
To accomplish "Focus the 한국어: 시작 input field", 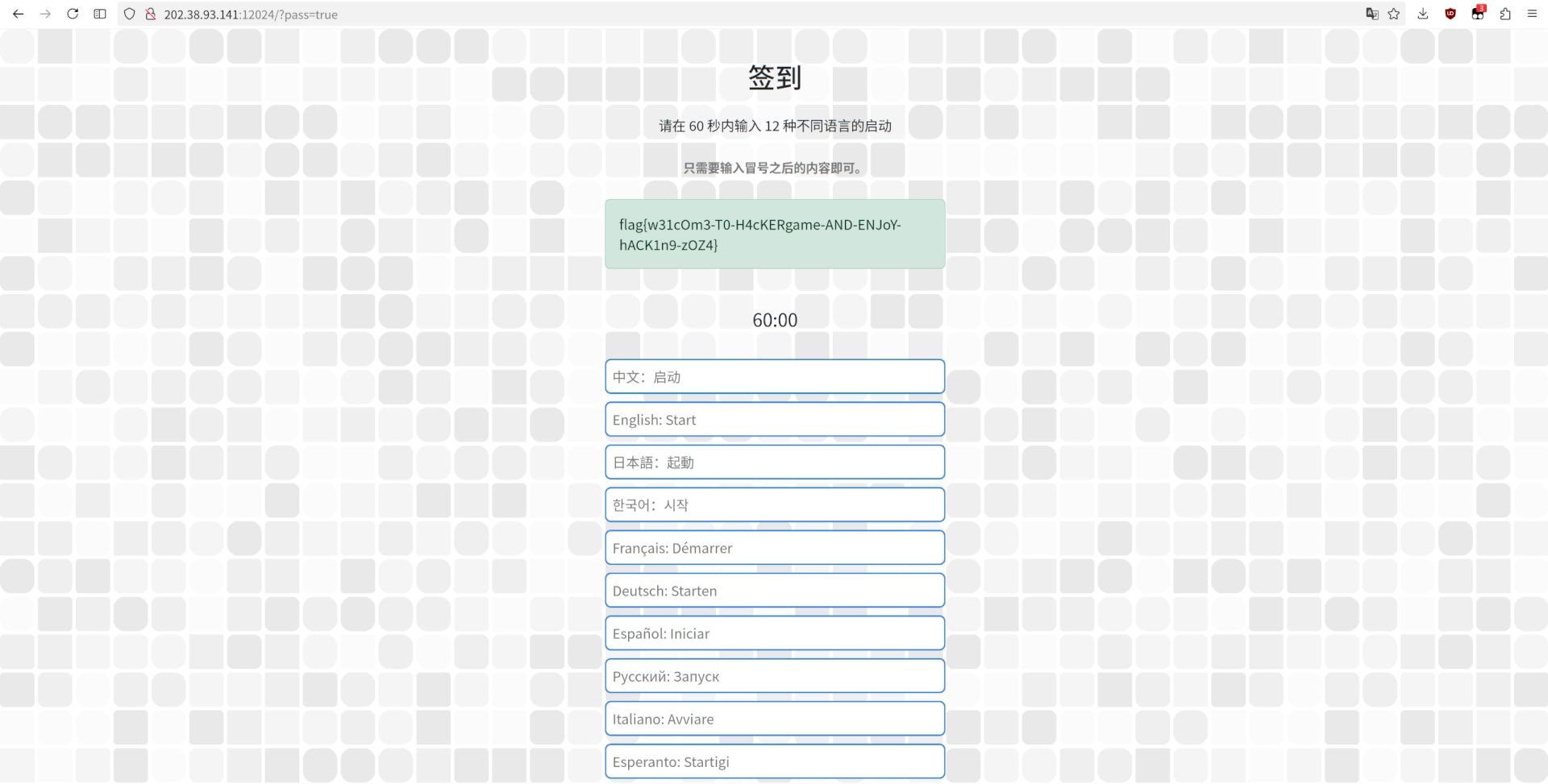I will pos(775,504).
